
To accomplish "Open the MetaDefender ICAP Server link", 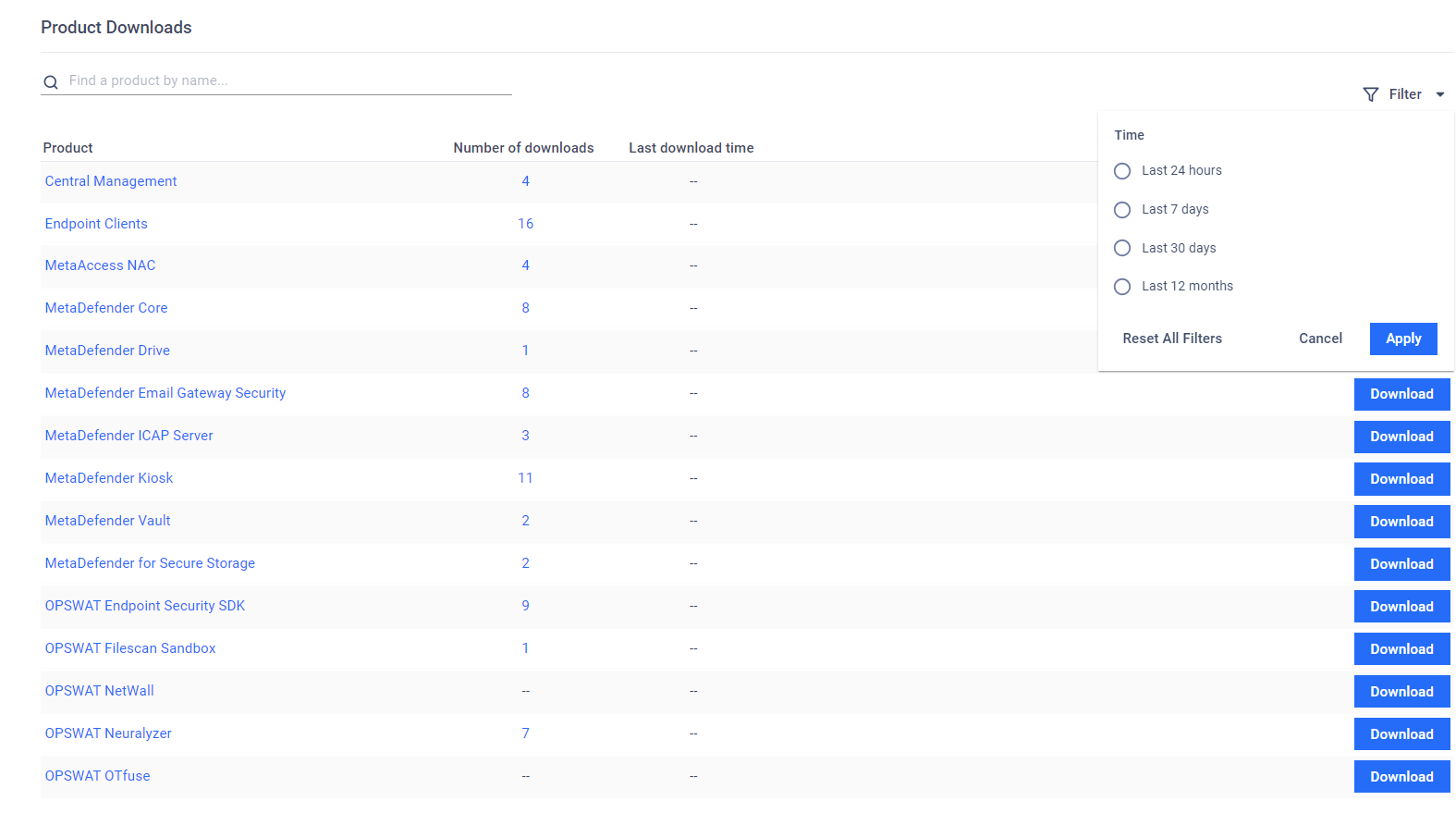I will click(128, 436).
